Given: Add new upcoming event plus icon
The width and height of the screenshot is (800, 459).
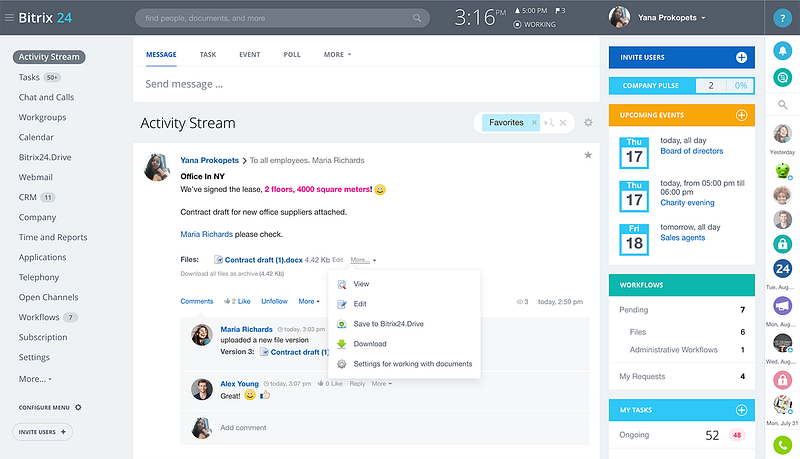Looking at the screenshot, I should [x=741, y=115].
